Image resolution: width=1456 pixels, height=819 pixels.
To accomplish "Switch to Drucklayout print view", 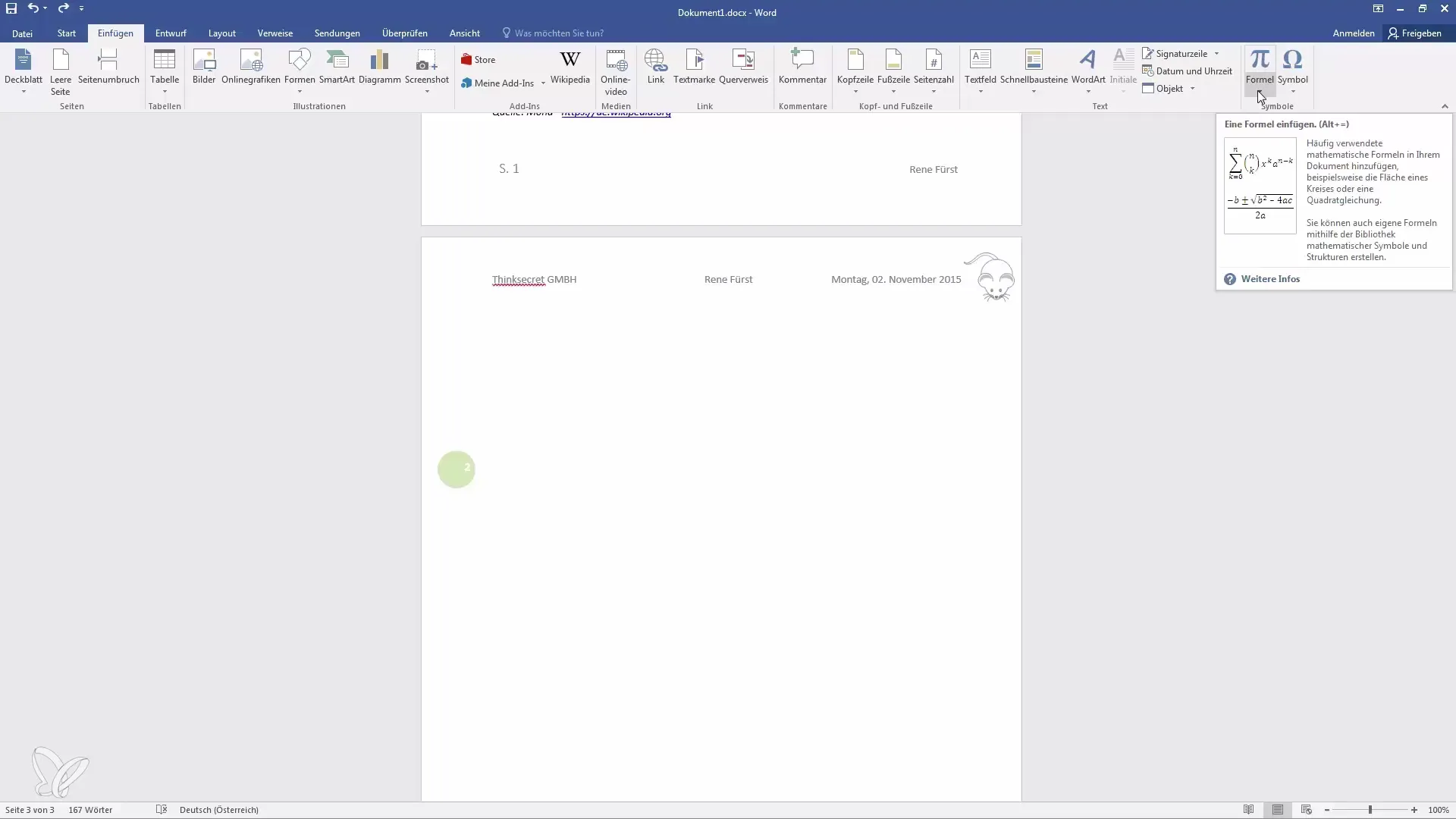I will (x=1278, y=810).
